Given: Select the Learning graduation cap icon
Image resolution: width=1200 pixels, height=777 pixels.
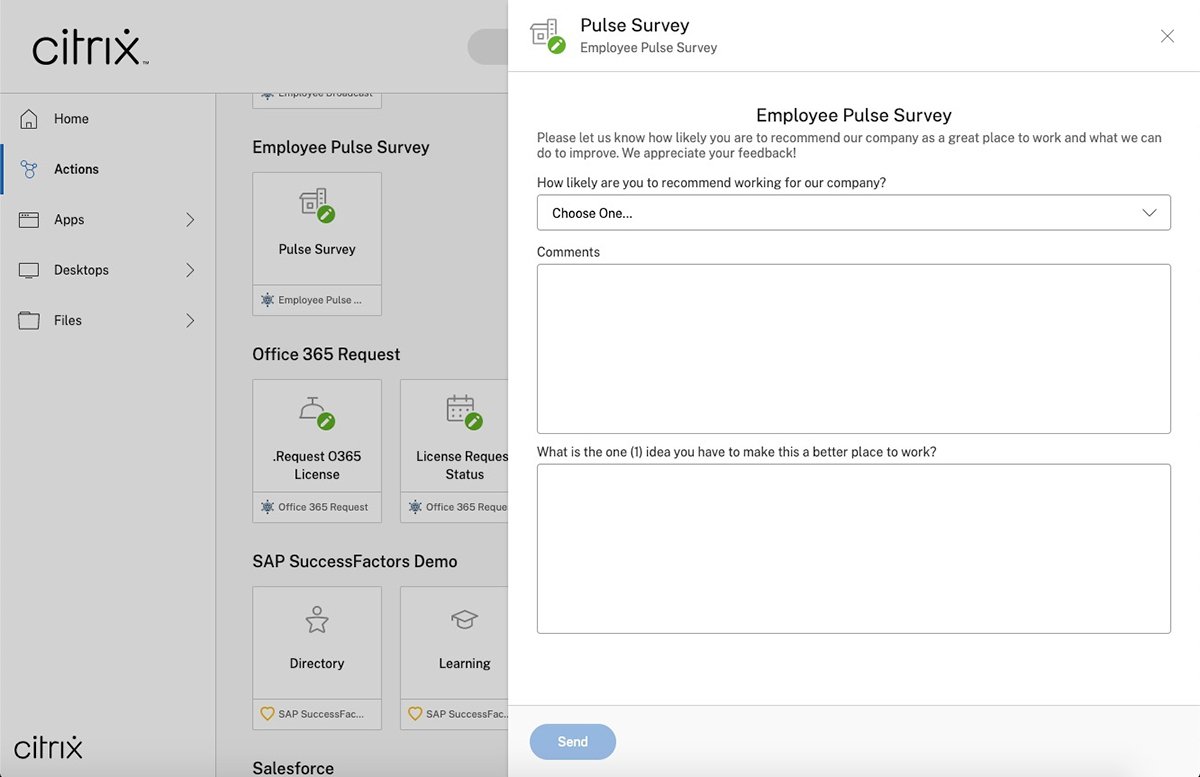Looking at the screenshot, I should coord(464,619).
